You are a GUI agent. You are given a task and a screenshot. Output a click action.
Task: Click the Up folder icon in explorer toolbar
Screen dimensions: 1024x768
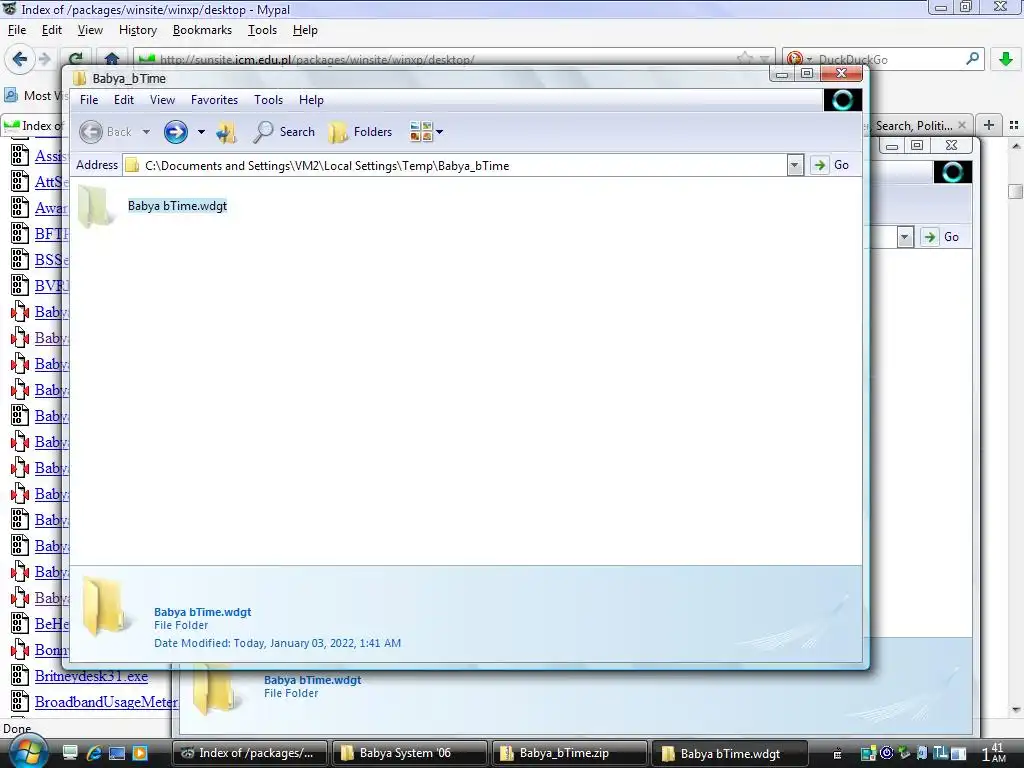(226, 132)
